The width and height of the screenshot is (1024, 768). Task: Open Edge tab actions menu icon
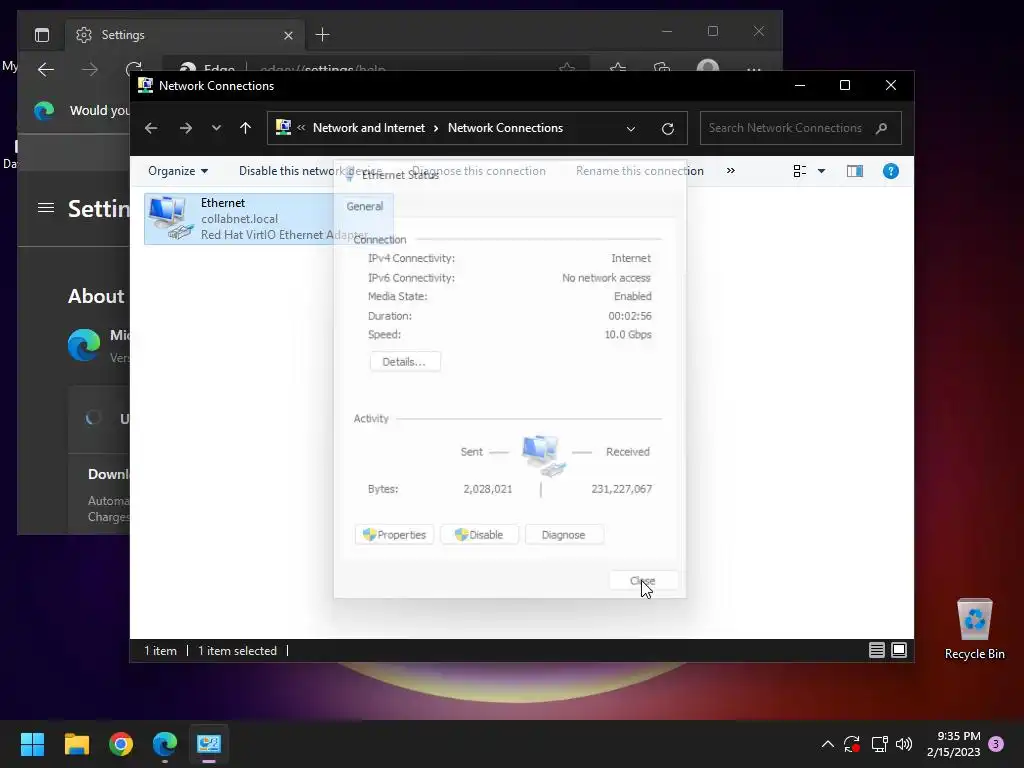(x=42, y=35)
